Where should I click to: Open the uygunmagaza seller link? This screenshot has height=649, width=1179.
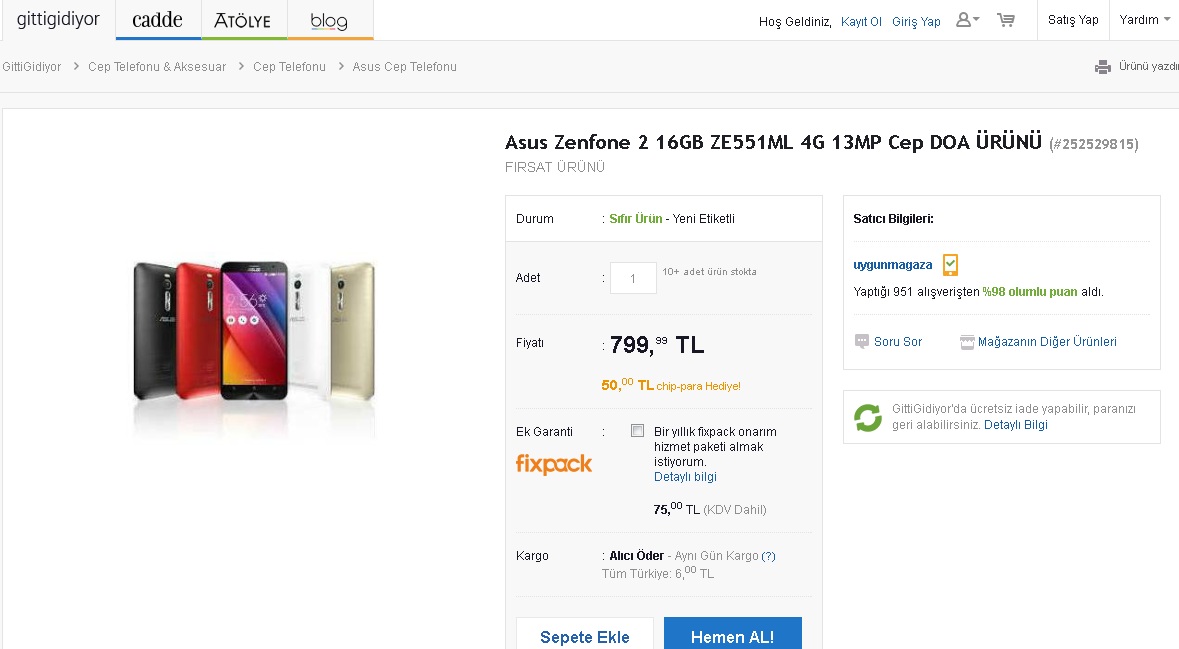point(892,265)
